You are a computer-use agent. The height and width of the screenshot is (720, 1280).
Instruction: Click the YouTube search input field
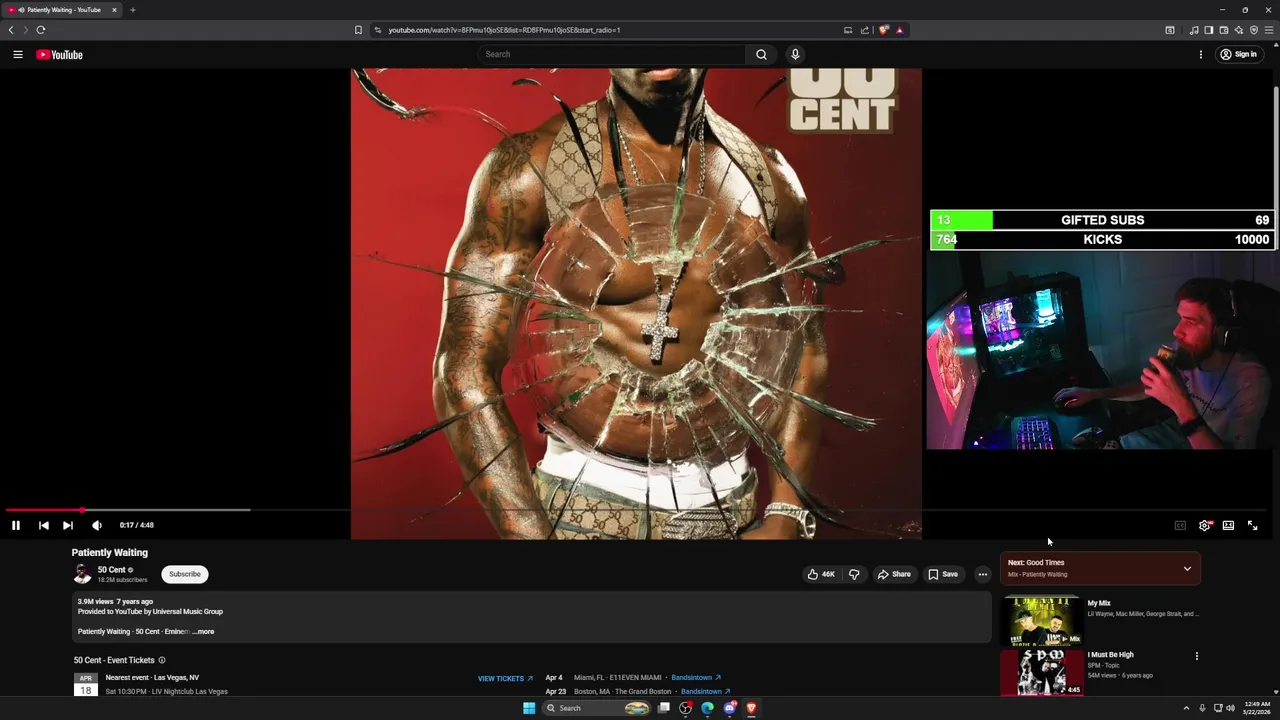click(x=612, y=54)
